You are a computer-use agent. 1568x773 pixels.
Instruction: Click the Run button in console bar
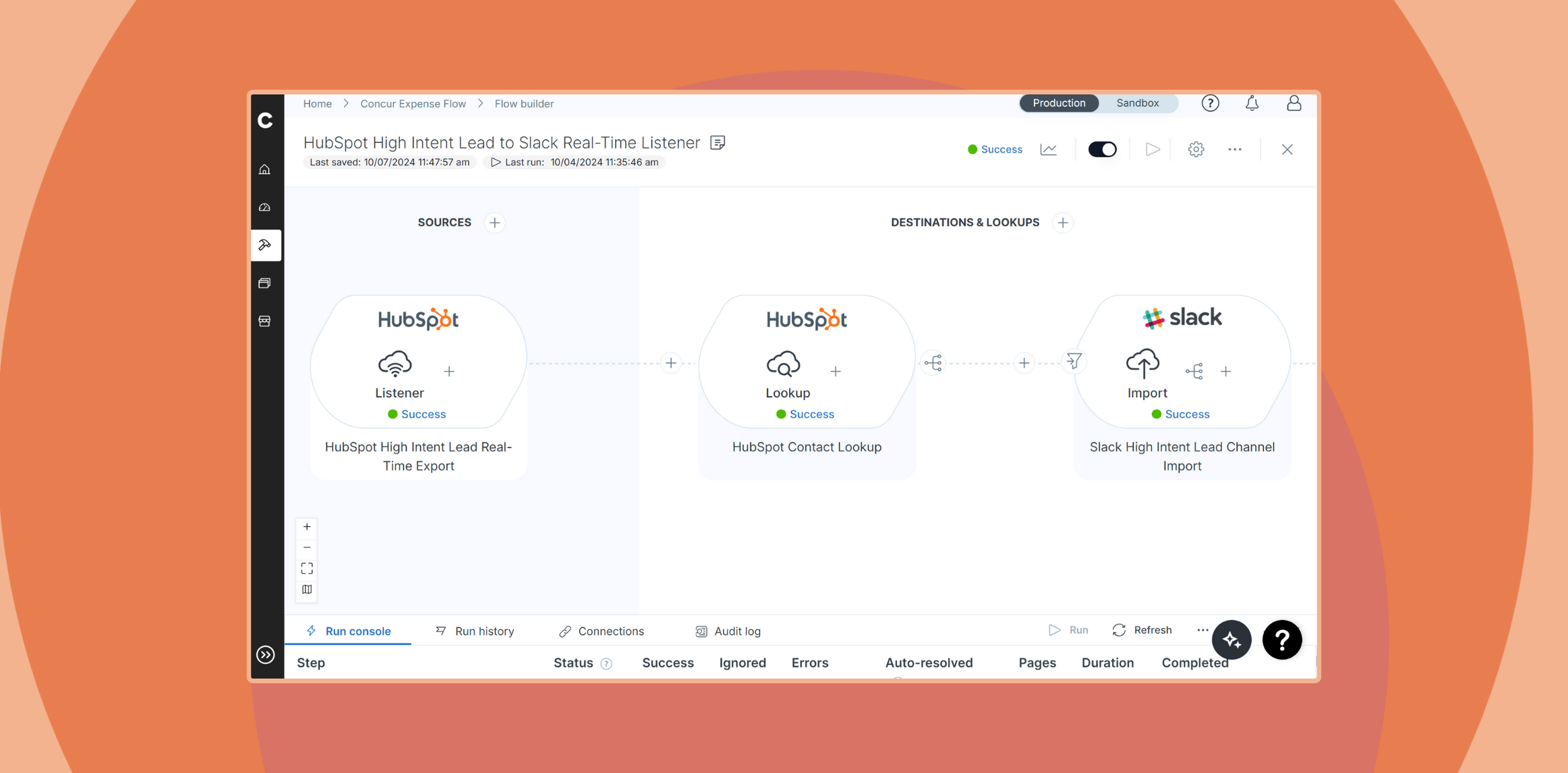(1069, 630)
